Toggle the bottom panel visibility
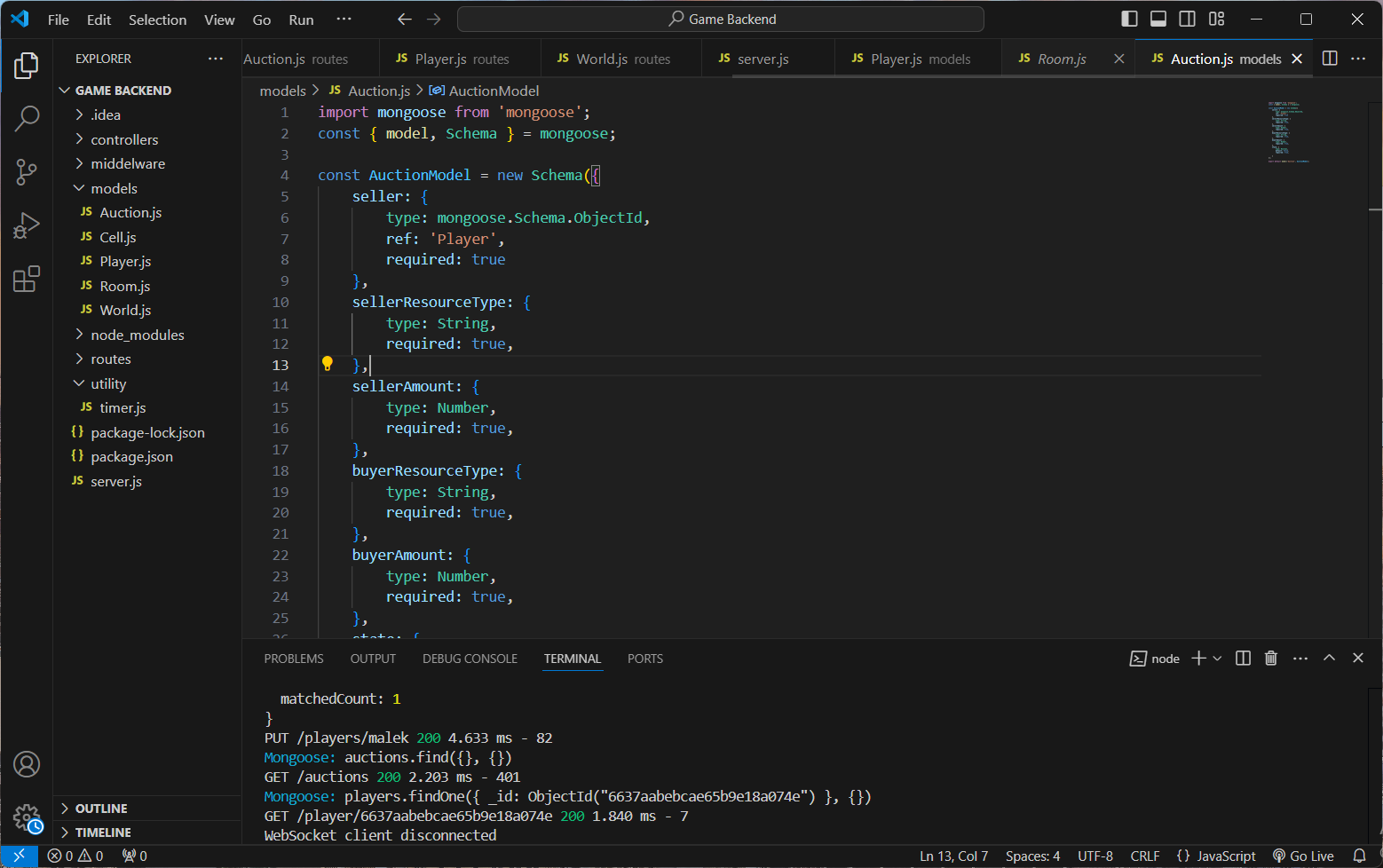 coord(1158,19)
